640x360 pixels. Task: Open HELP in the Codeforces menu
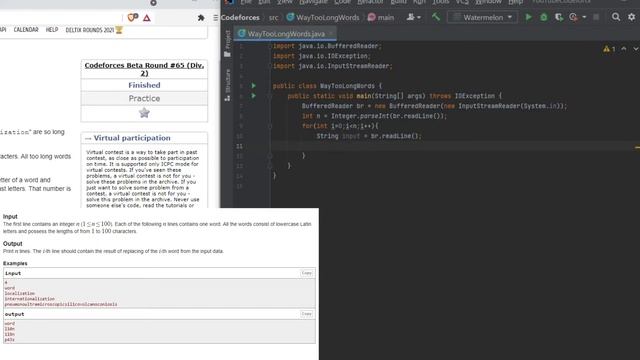(x=52, y=30)
